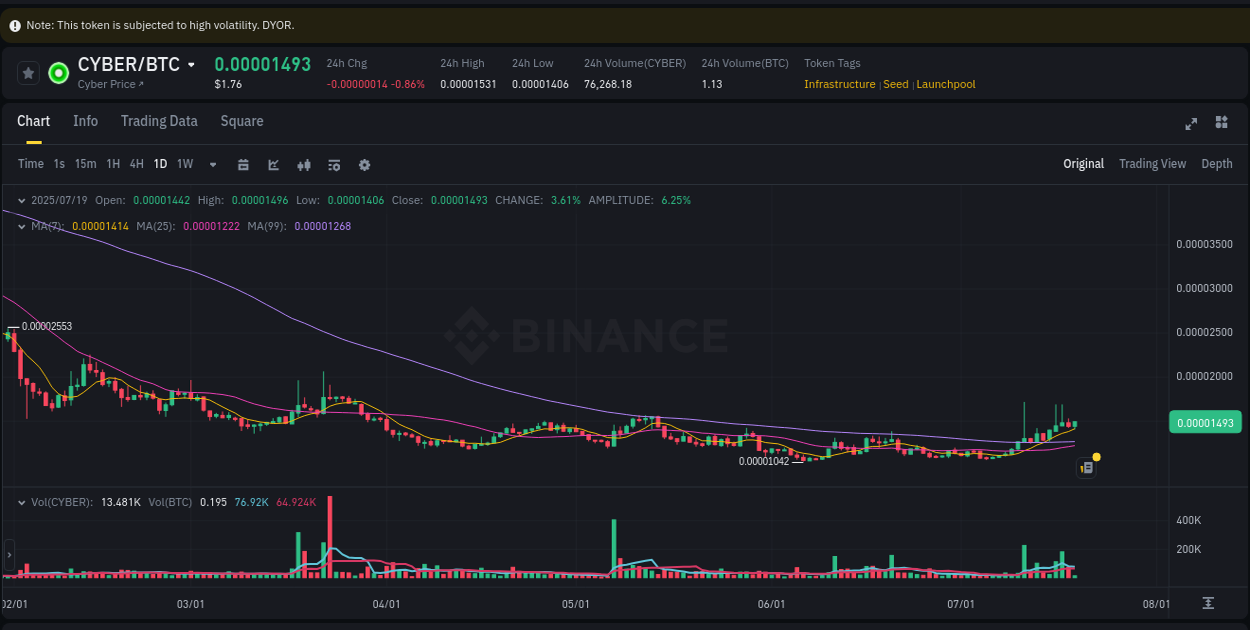Click the calendar date-range icon
This screenshot has height=630, width=1250.
(243, 164)
